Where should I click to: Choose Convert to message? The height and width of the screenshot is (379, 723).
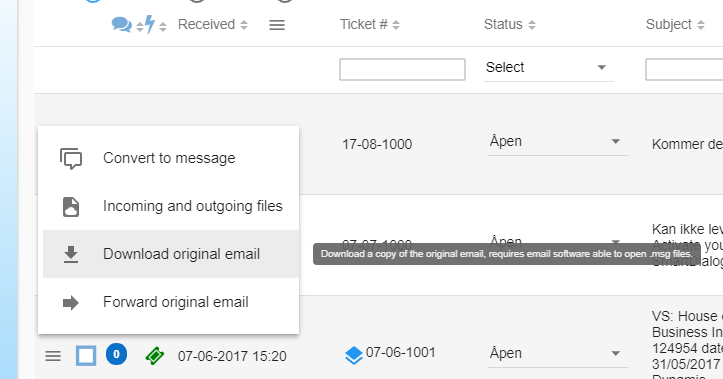click(x=171, y=158)
